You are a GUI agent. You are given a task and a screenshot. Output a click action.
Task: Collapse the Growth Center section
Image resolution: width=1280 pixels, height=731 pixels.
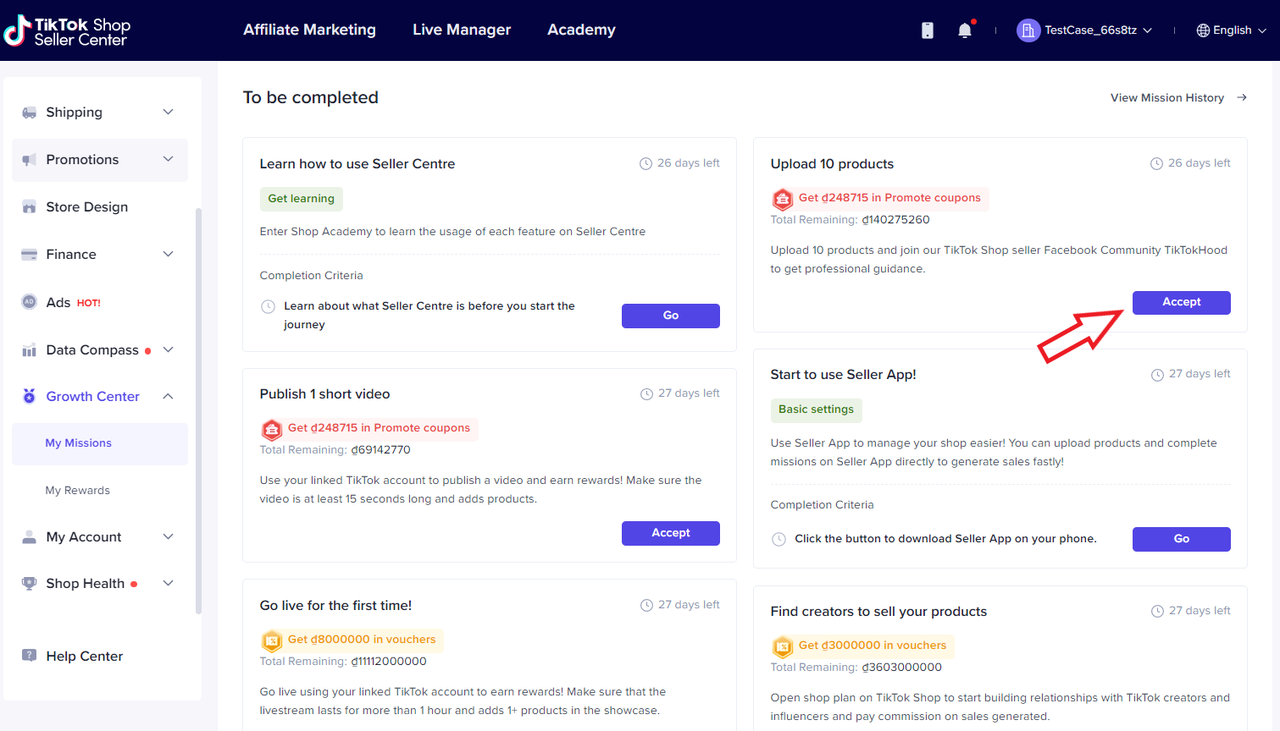[168, 397]
